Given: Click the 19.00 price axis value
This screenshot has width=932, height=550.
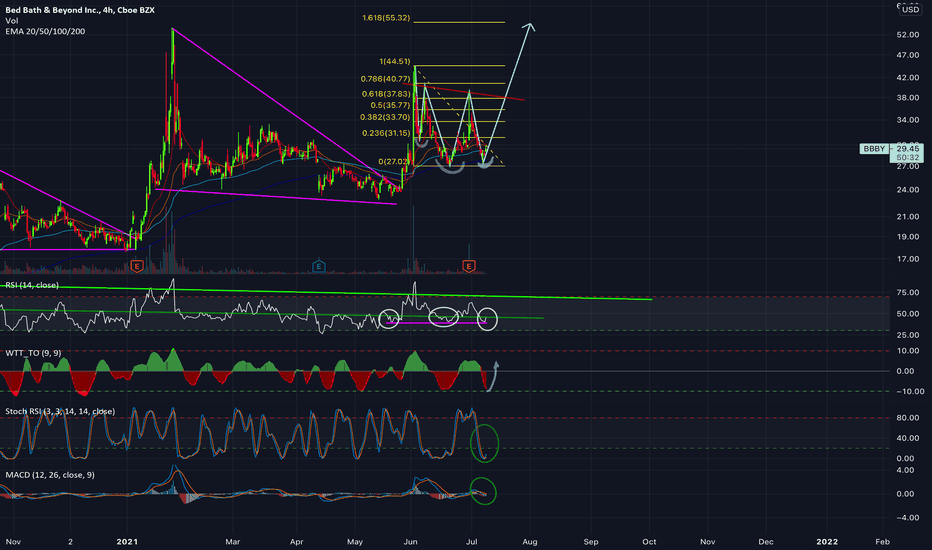Looking at the screenshot, I should pyautogui.click(x=908, y=237).
